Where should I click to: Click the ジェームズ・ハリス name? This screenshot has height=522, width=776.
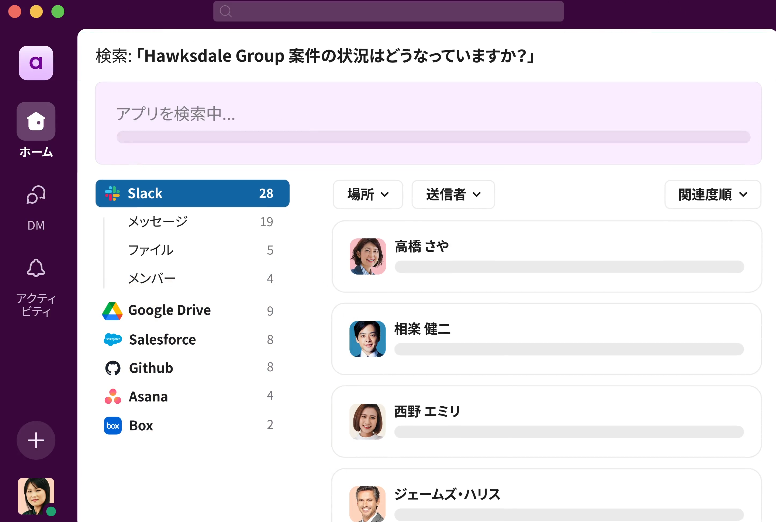click(447, 494)
